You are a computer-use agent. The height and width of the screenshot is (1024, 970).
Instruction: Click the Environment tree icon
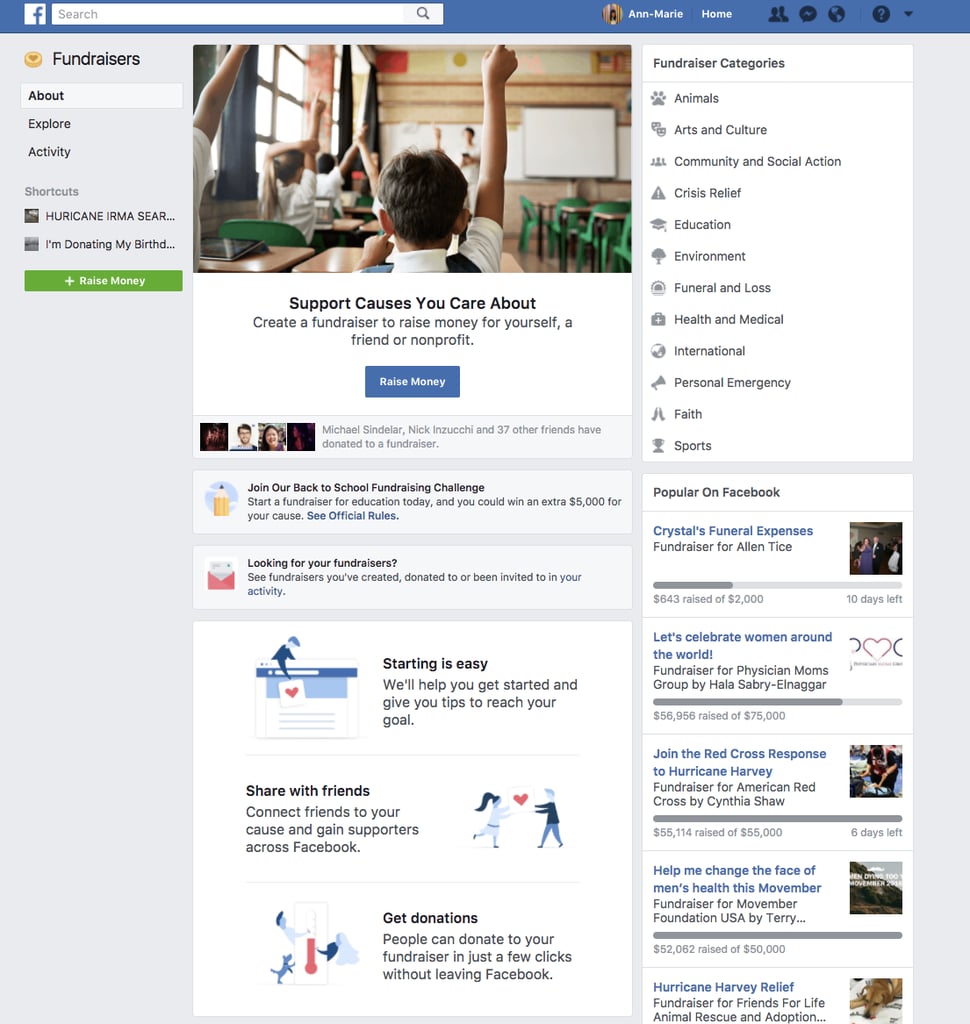pos(658,256)
